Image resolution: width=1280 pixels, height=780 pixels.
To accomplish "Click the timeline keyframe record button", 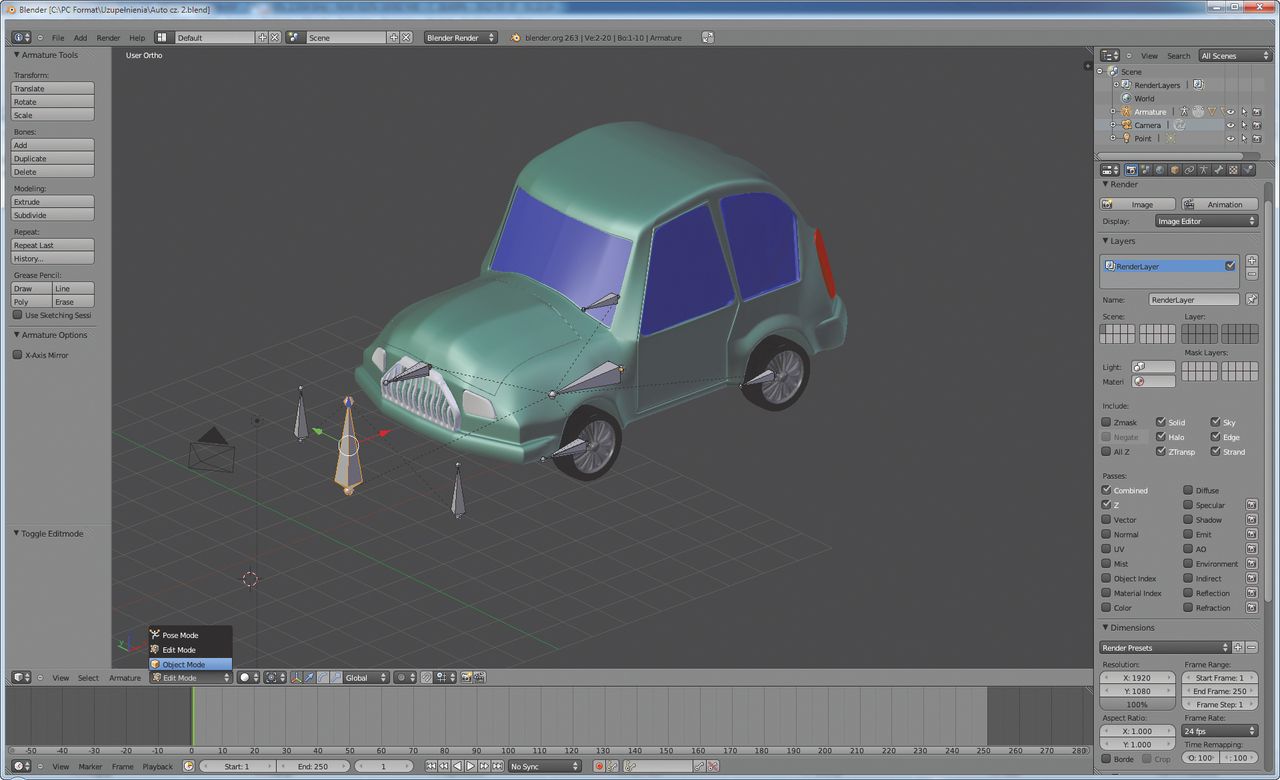I will click(599, 766).
